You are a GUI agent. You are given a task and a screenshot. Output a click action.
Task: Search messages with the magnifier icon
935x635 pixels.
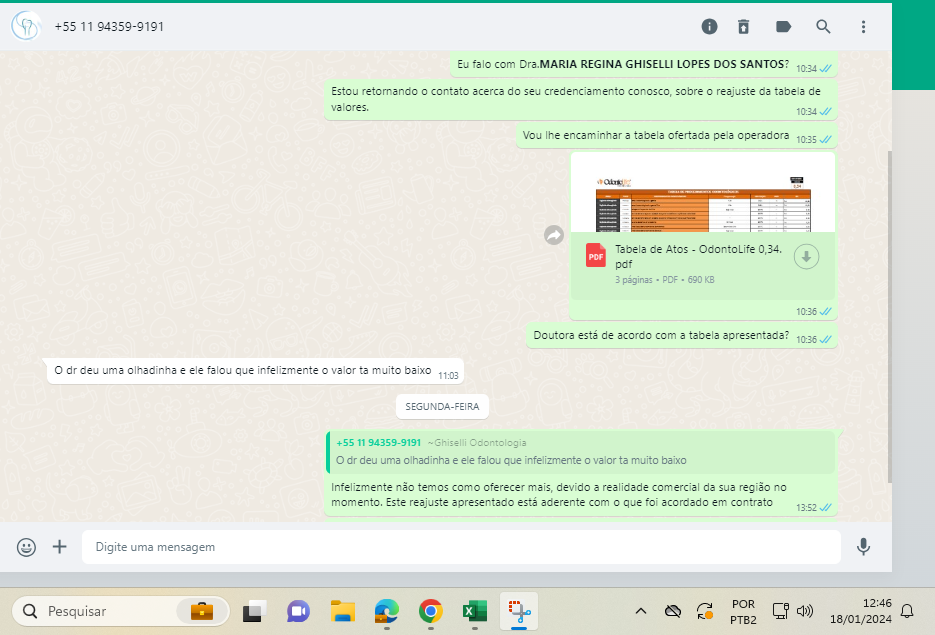[823, 26]
